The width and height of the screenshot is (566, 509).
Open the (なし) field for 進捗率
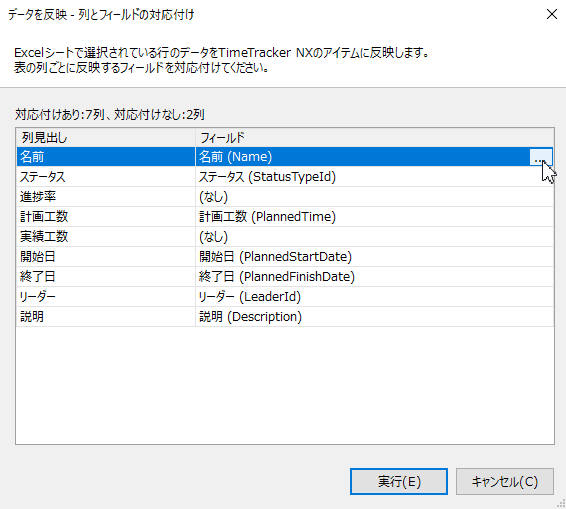coord(374,197)
